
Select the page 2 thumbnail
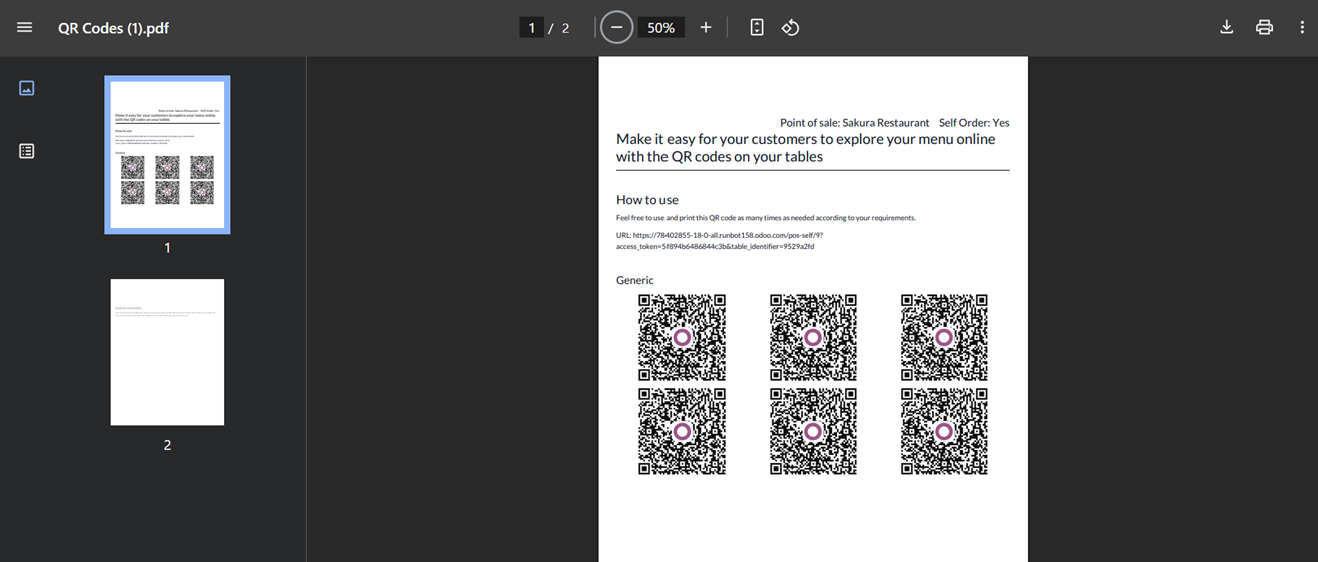point(167,352)
